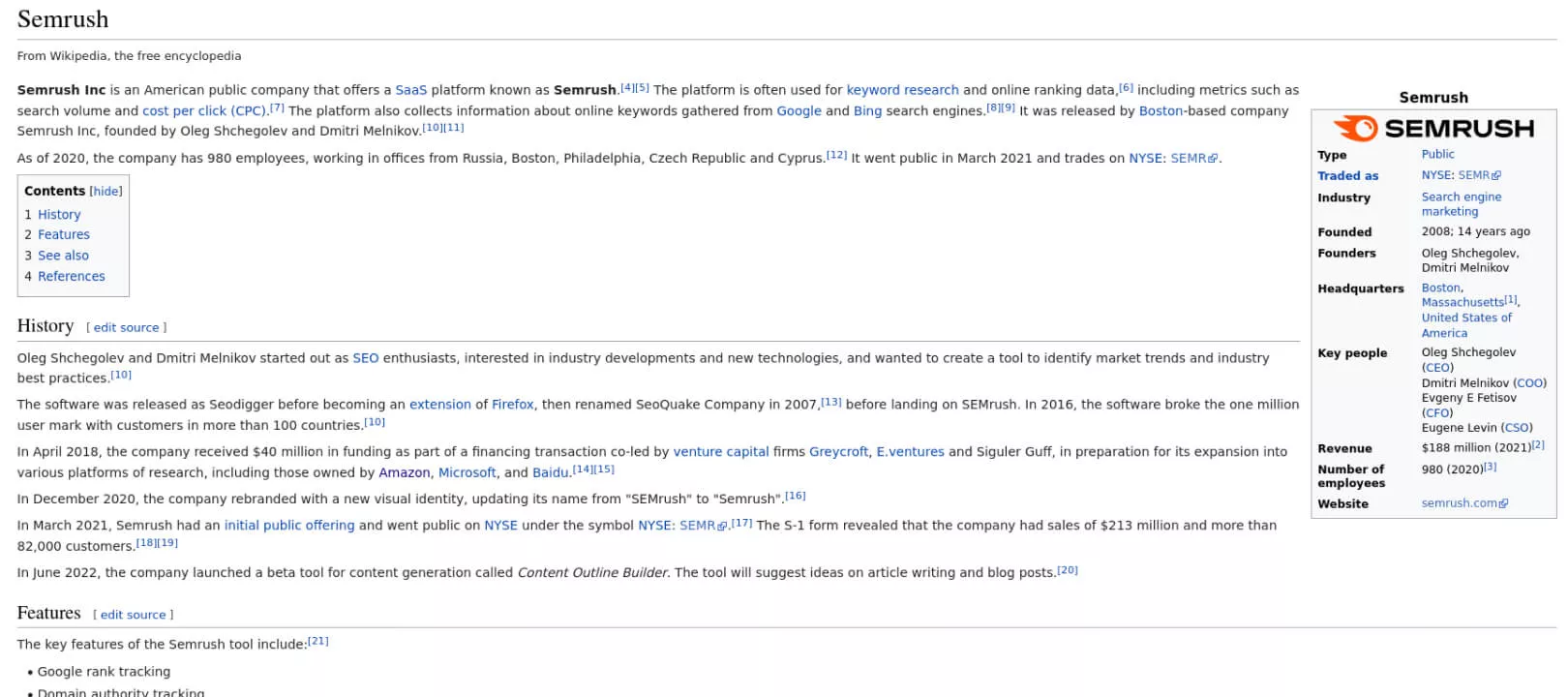Open the Traded as label link

[1347, 176]
